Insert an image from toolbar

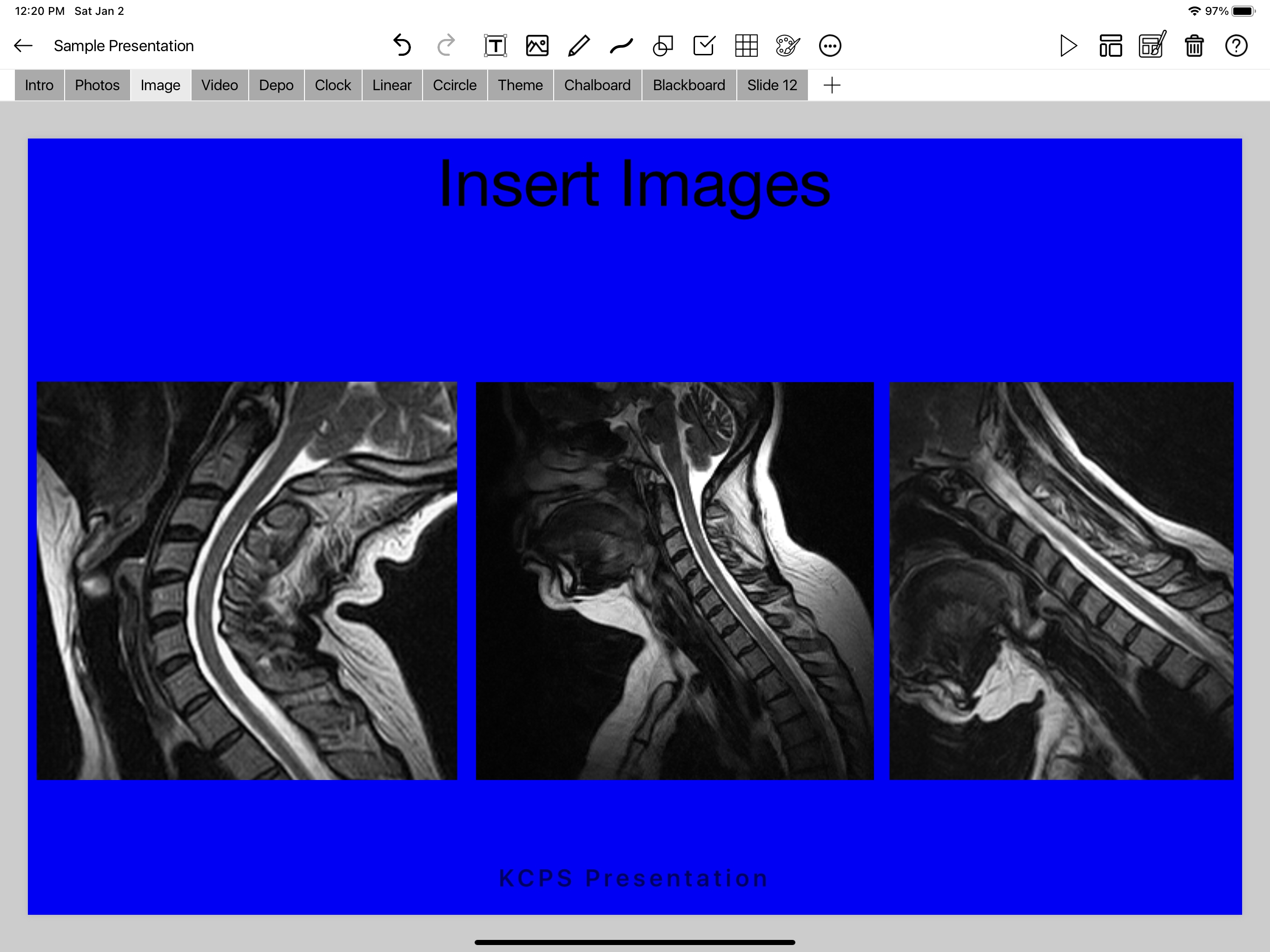[x=537, y=46]
